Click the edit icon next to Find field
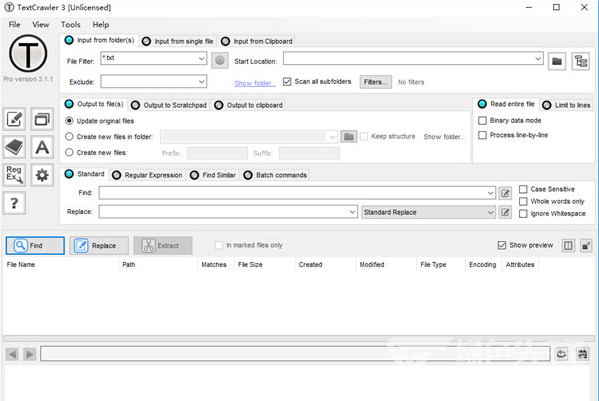Viewport: 599px width, 401px height. coord(505,193)
